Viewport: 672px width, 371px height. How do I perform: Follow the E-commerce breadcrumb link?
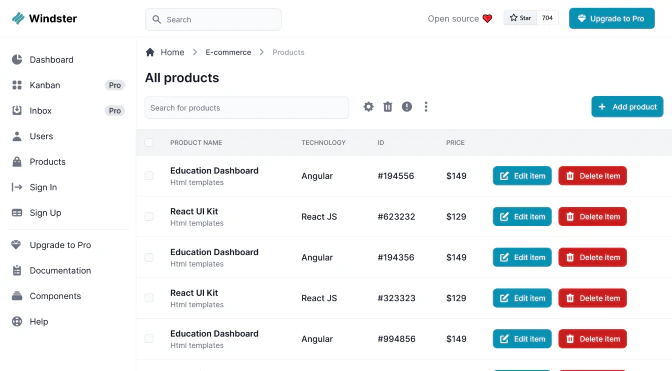[228, 52]
